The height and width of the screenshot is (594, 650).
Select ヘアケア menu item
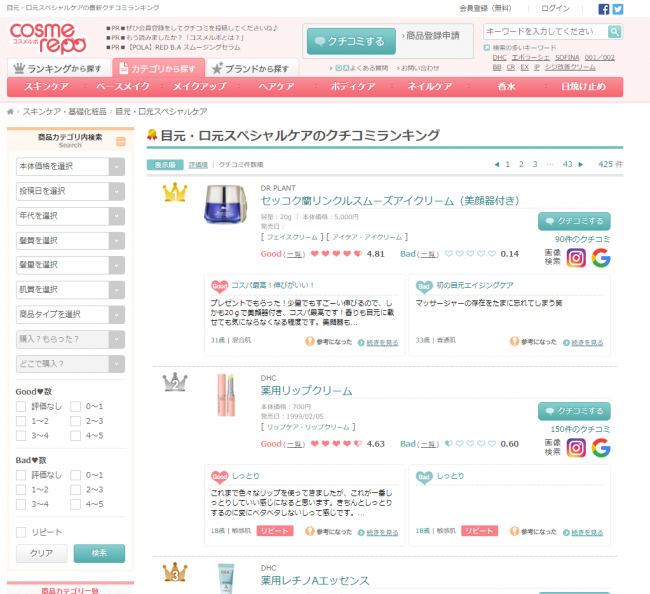[276, 87]
